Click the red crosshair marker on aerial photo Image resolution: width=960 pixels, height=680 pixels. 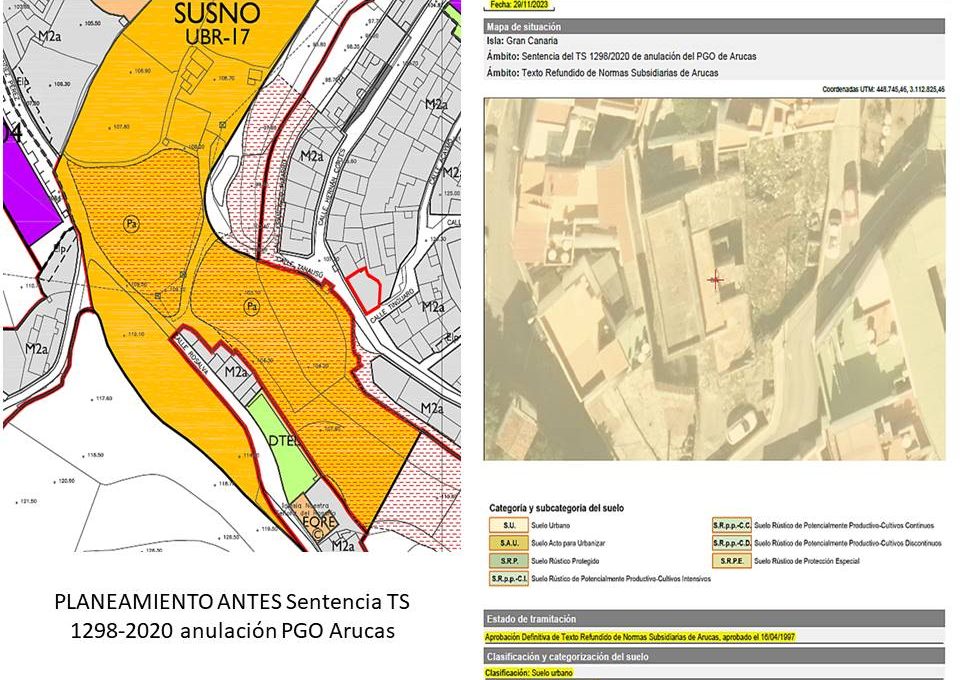pos(715,280)
